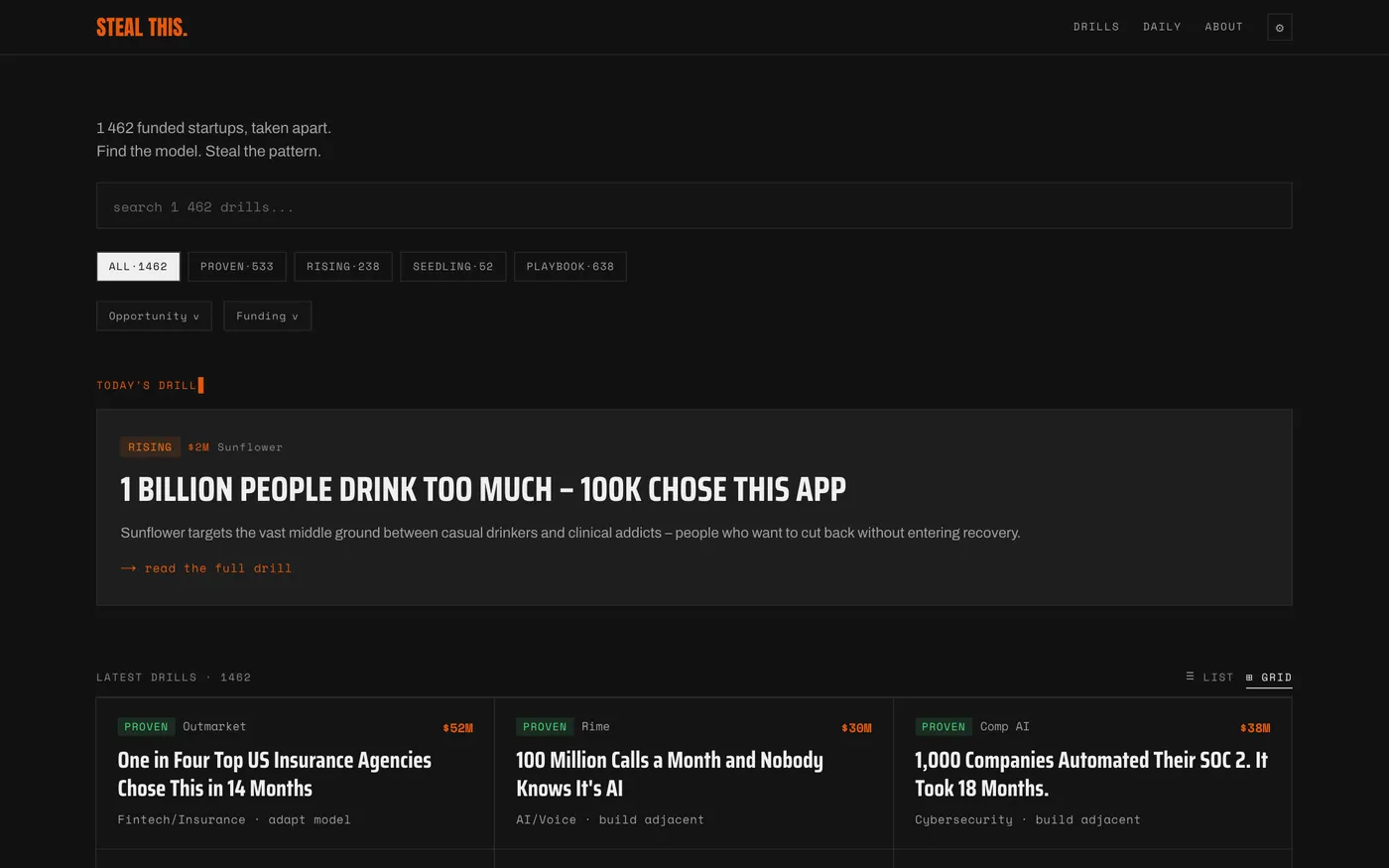Image resolution: width=1389 pixels, height=868 pixels.
Task: Click the $30M amount on Rime card
Action: [x=856, y=728]
